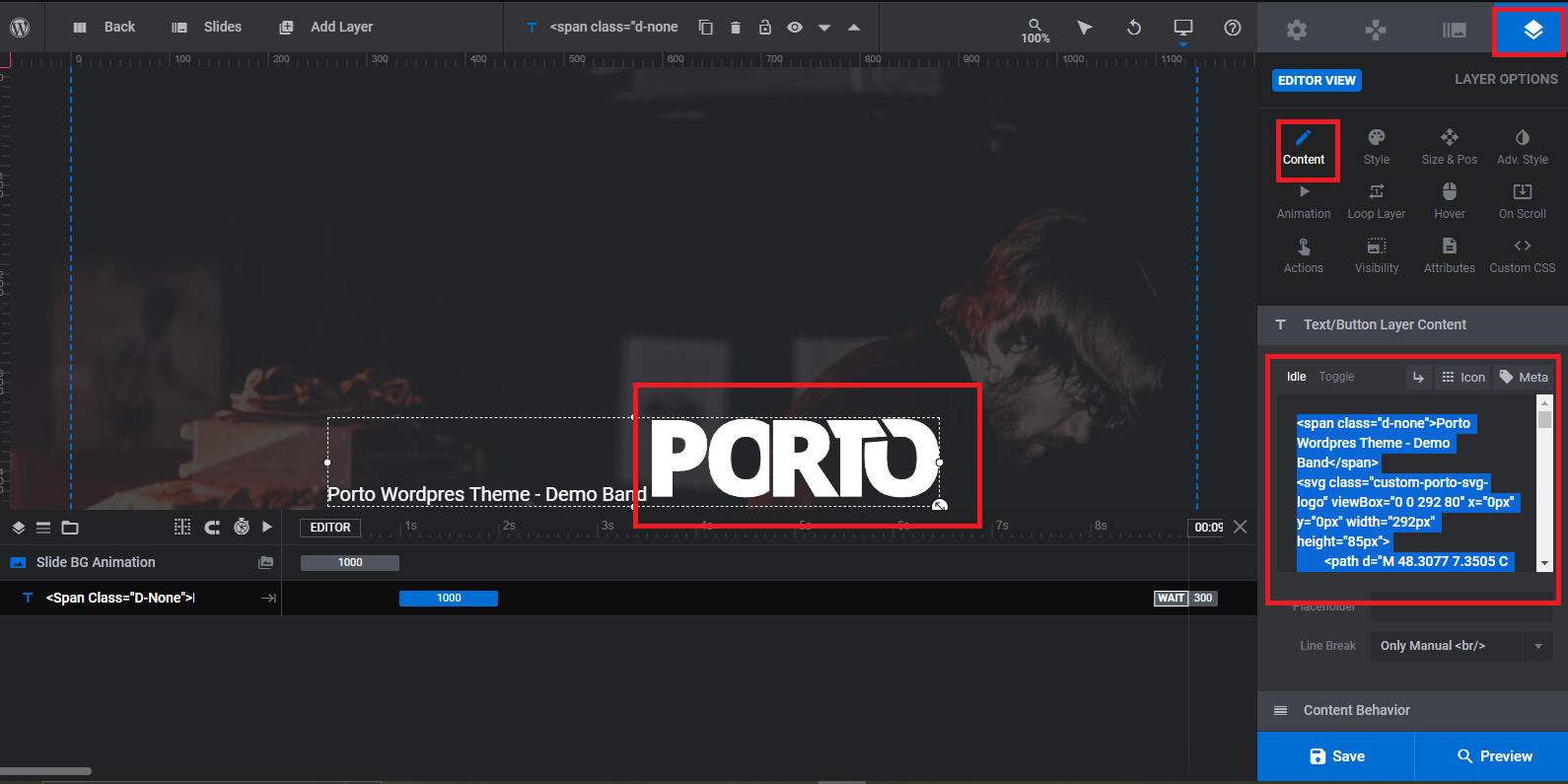Close the timeline panel

pos(1241,528)
